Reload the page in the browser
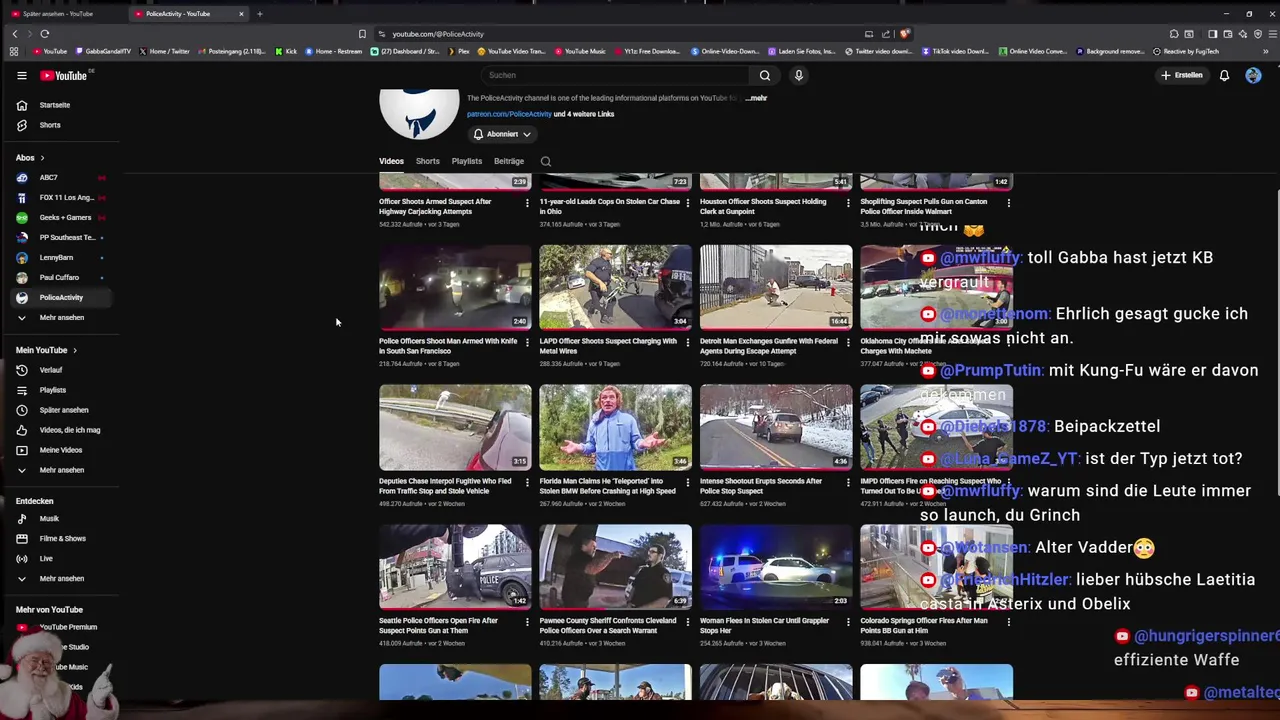Viewport: 1280px width, 720px height. click(x=44, y=34)
